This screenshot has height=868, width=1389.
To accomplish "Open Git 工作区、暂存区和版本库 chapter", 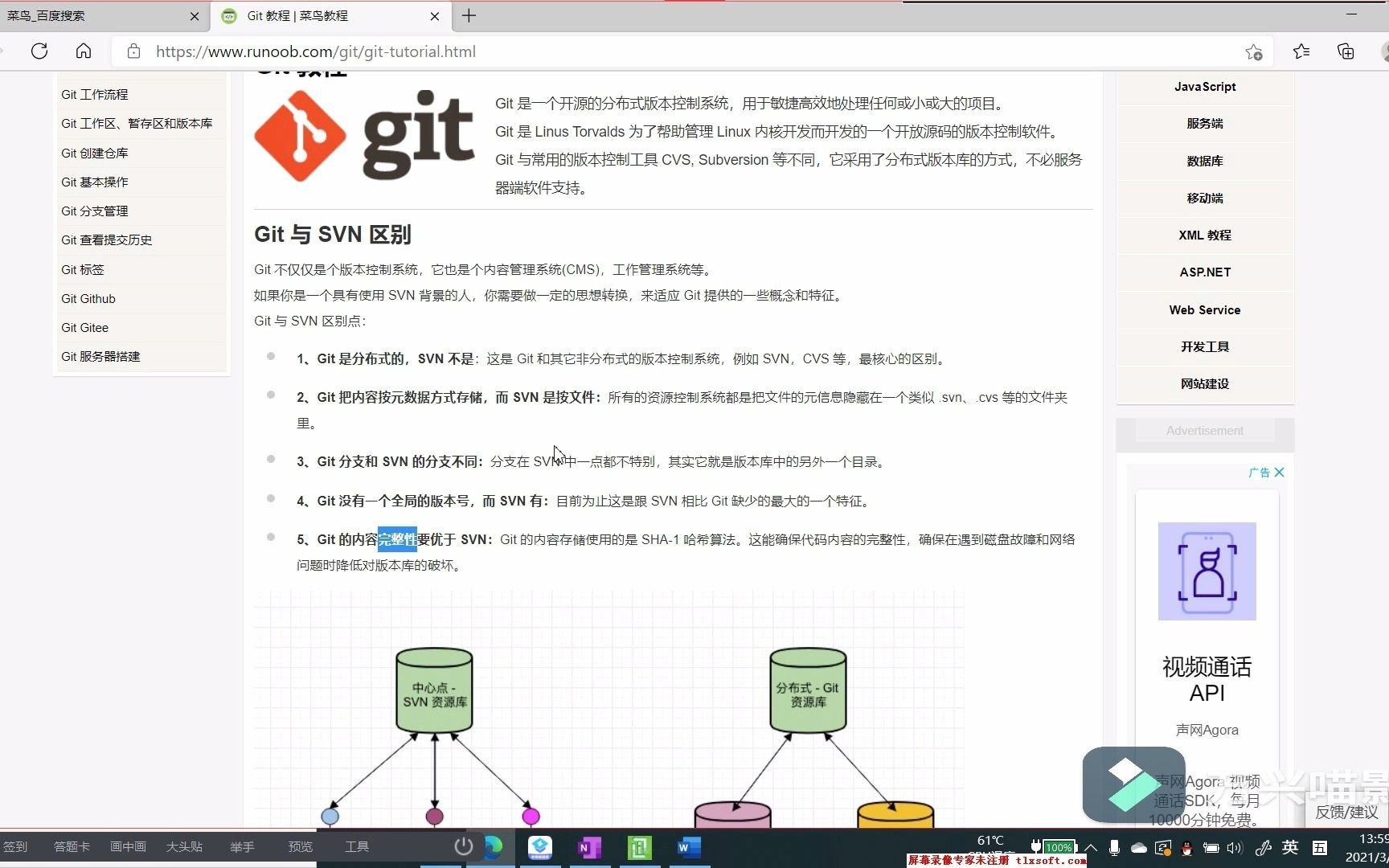I will point(137,123).
